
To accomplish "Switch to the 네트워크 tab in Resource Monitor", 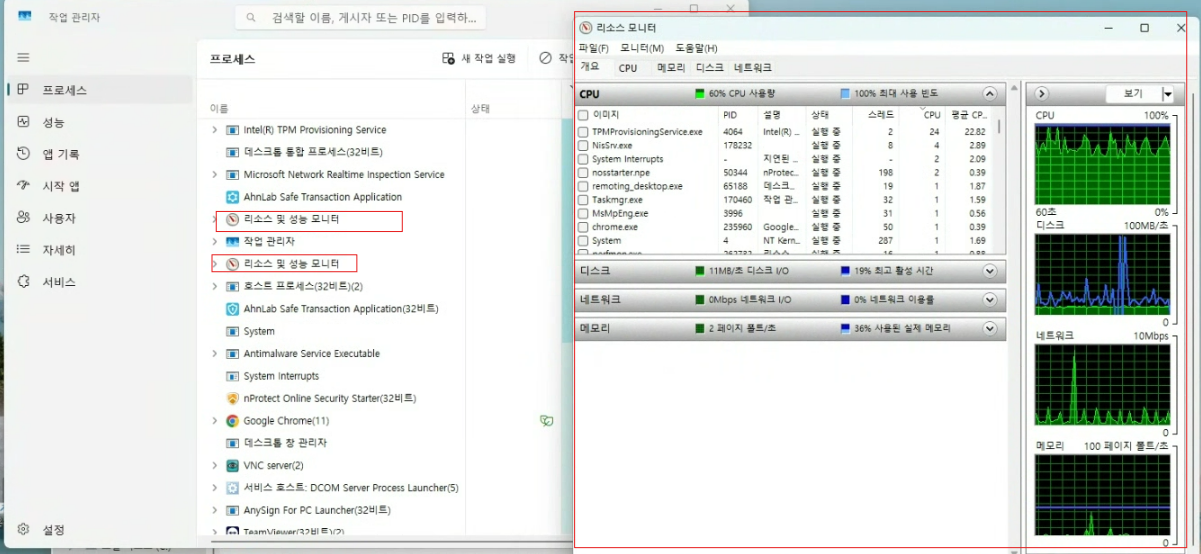I will [753, 68].
